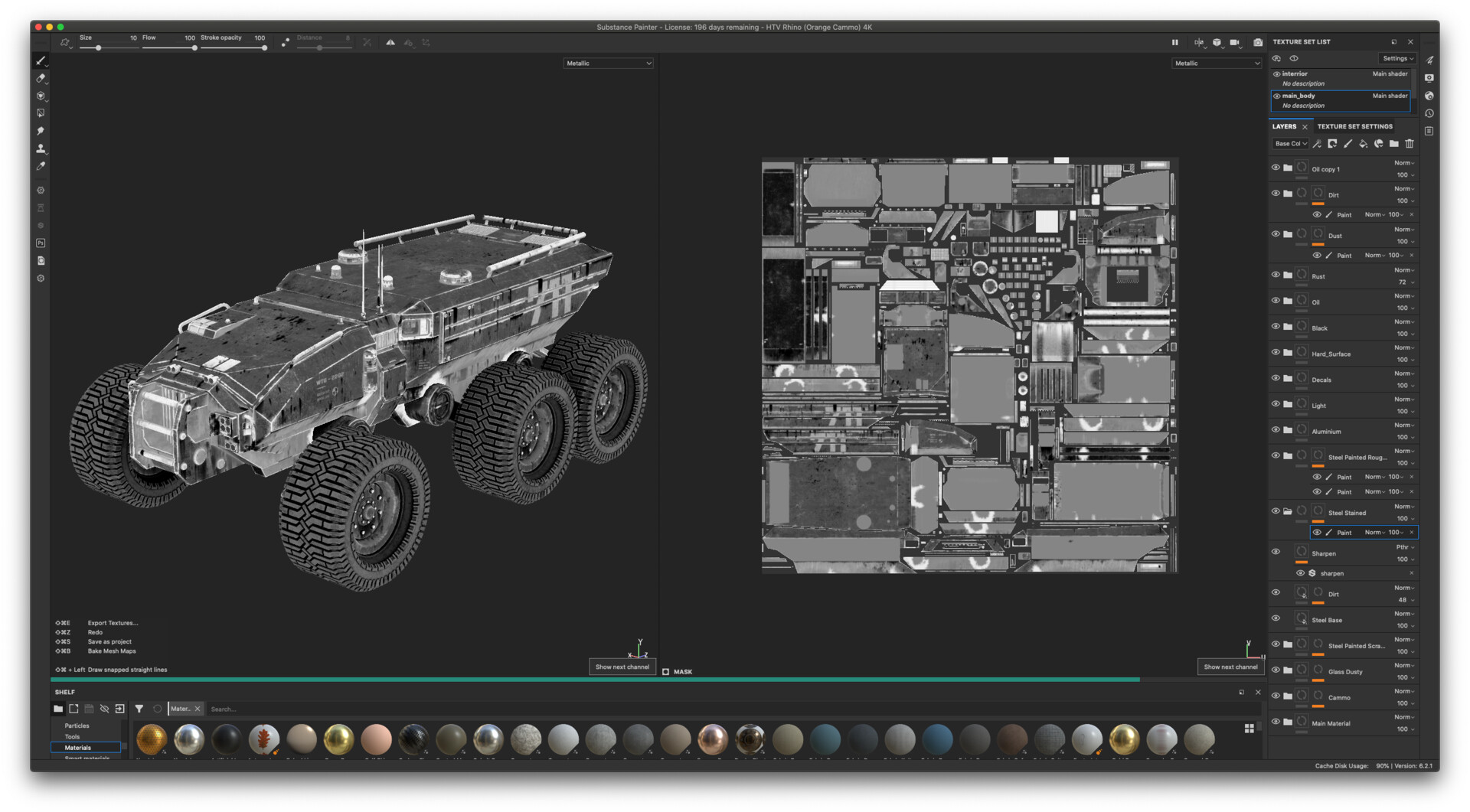The height and width of the screenshot is (812, 1470).
Task: Open the 3D/2D view mode icon
Action: pyautogui.click(x=1198, y=43)
